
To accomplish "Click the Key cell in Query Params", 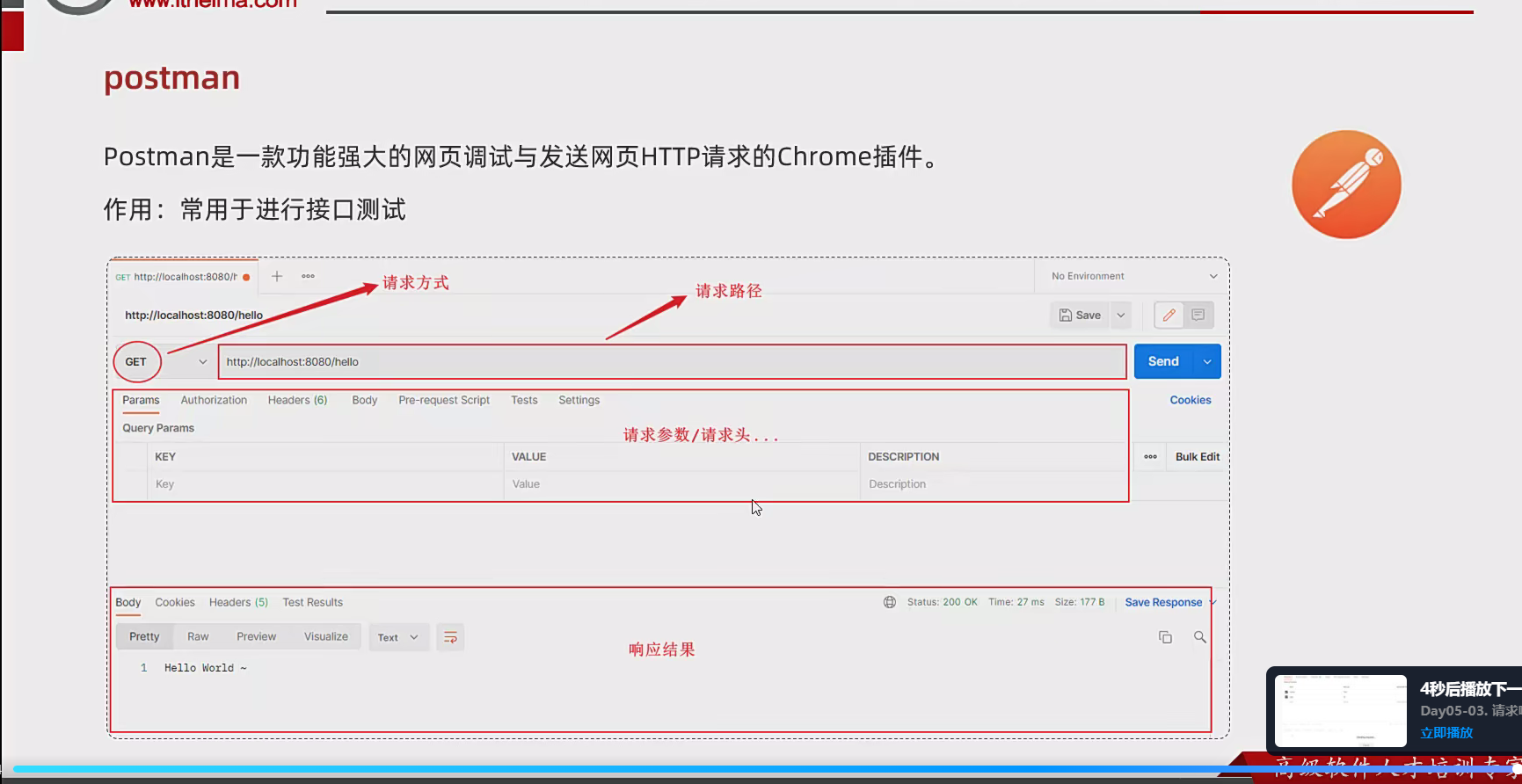I will (x=325, y=484).
